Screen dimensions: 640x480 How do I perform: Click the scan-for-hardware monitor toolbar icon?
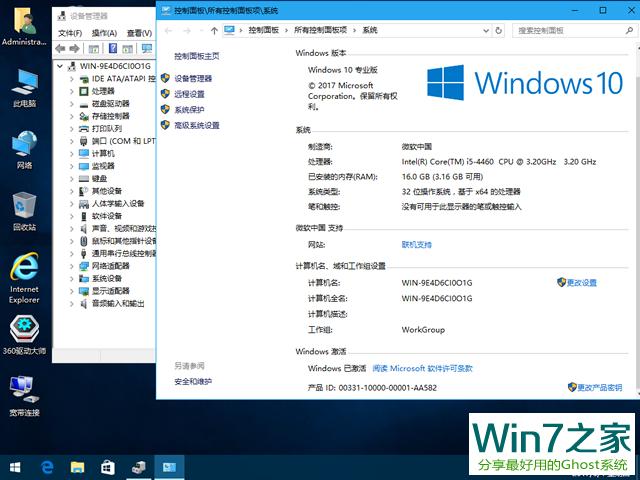point(146,49)
